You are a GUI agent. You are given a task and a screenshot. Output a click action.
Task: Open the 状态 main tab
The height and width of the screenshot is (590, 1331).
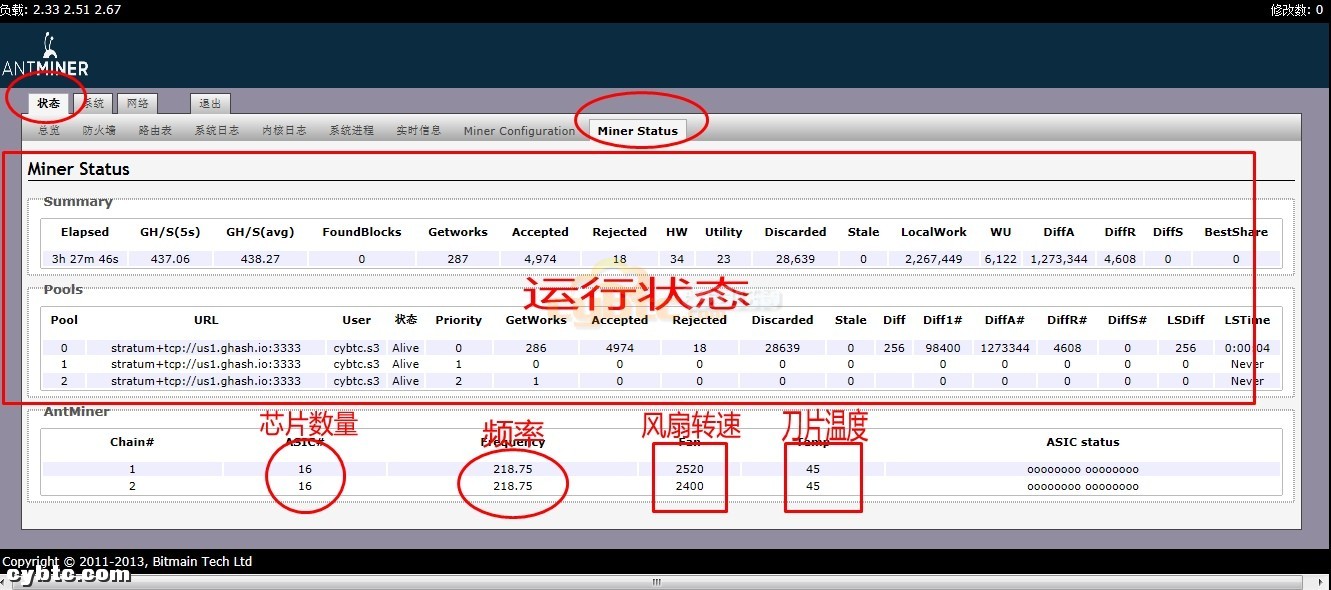pyautogui.click(x=49, y=103)
